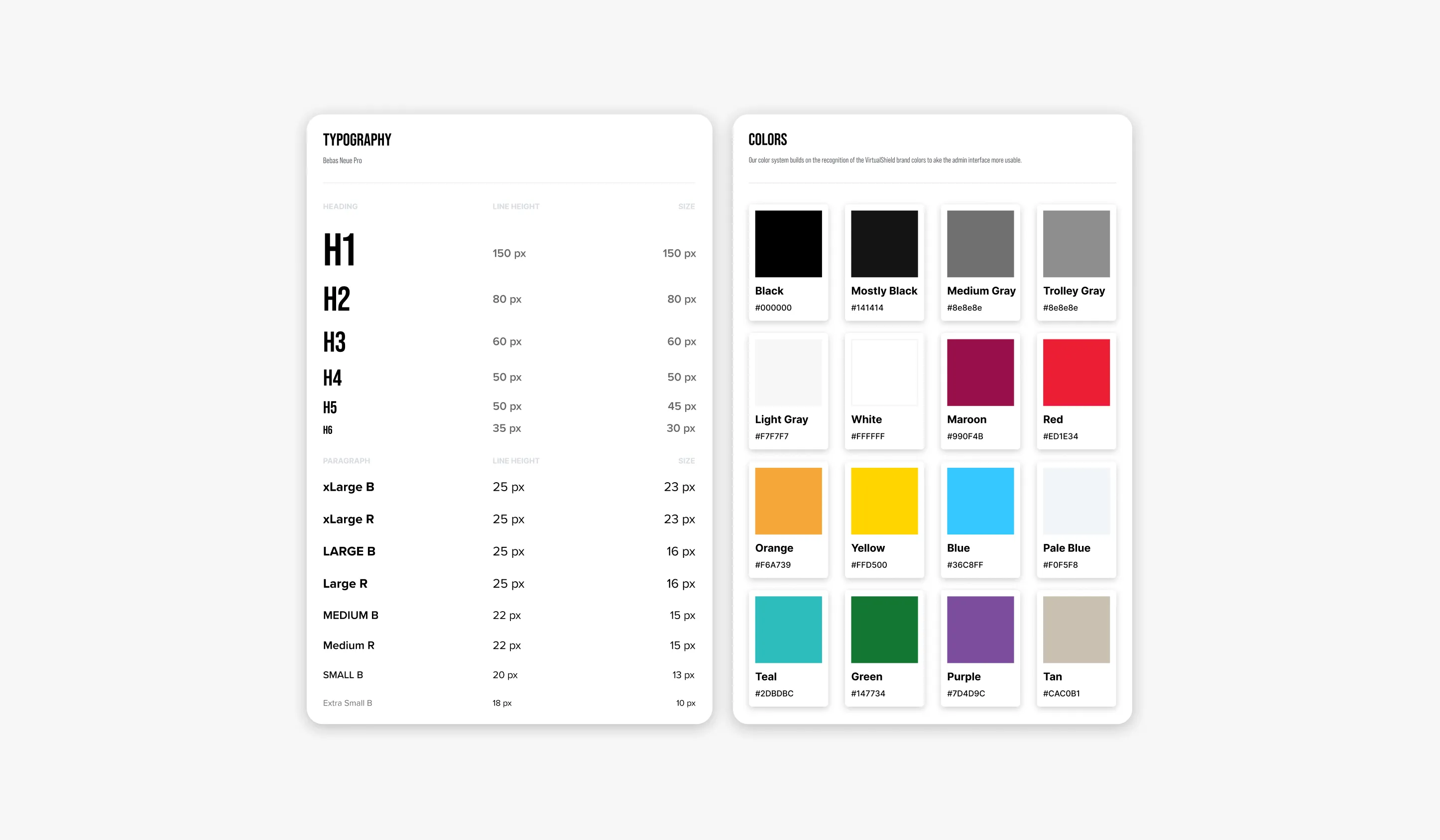Select the colors description sentence
This screenshot has height=840, width=1440.
tap(885, 160)
